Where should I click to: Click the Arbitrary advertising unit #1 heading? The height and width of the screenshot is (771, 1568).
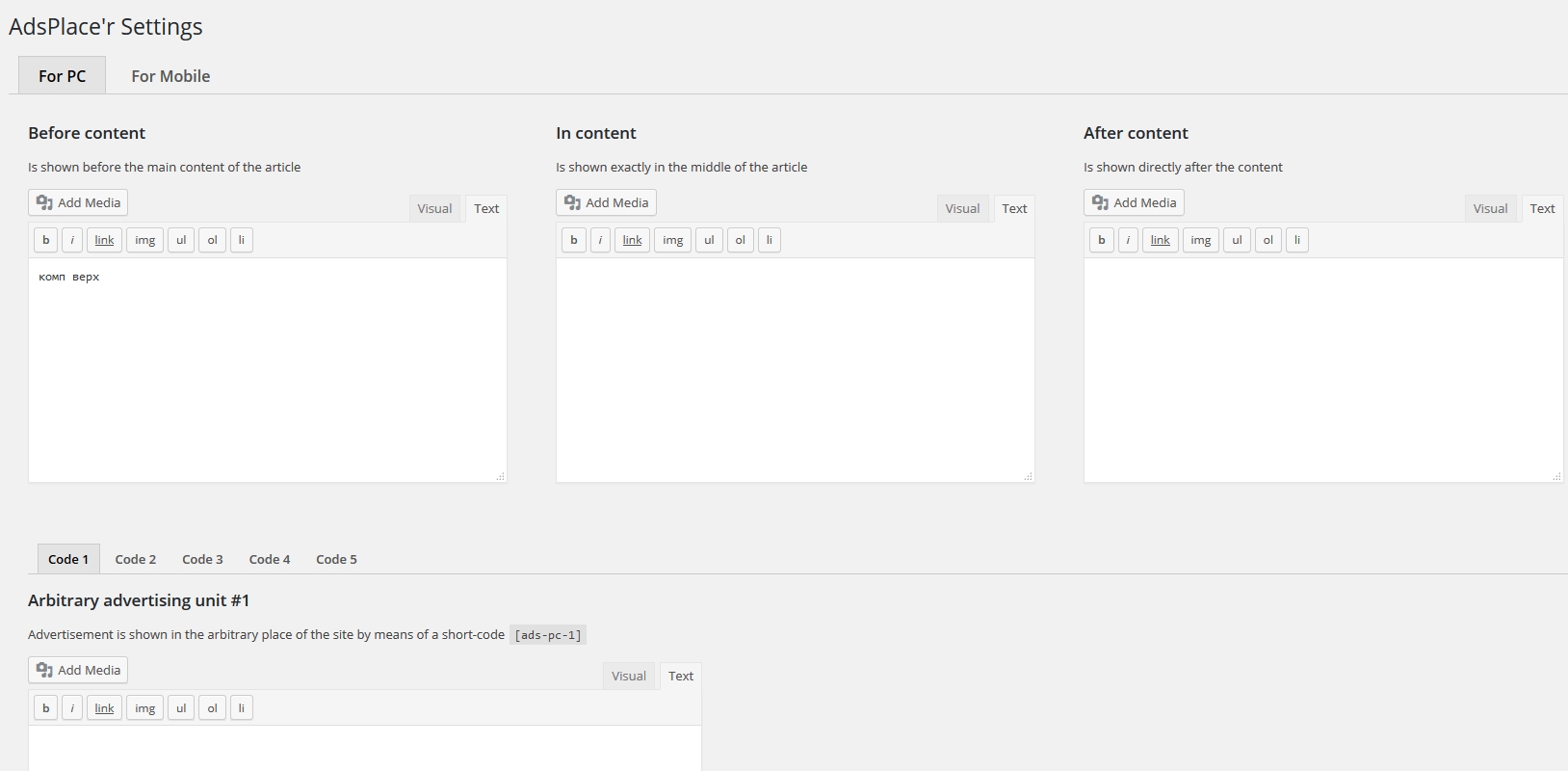(139, 600)
